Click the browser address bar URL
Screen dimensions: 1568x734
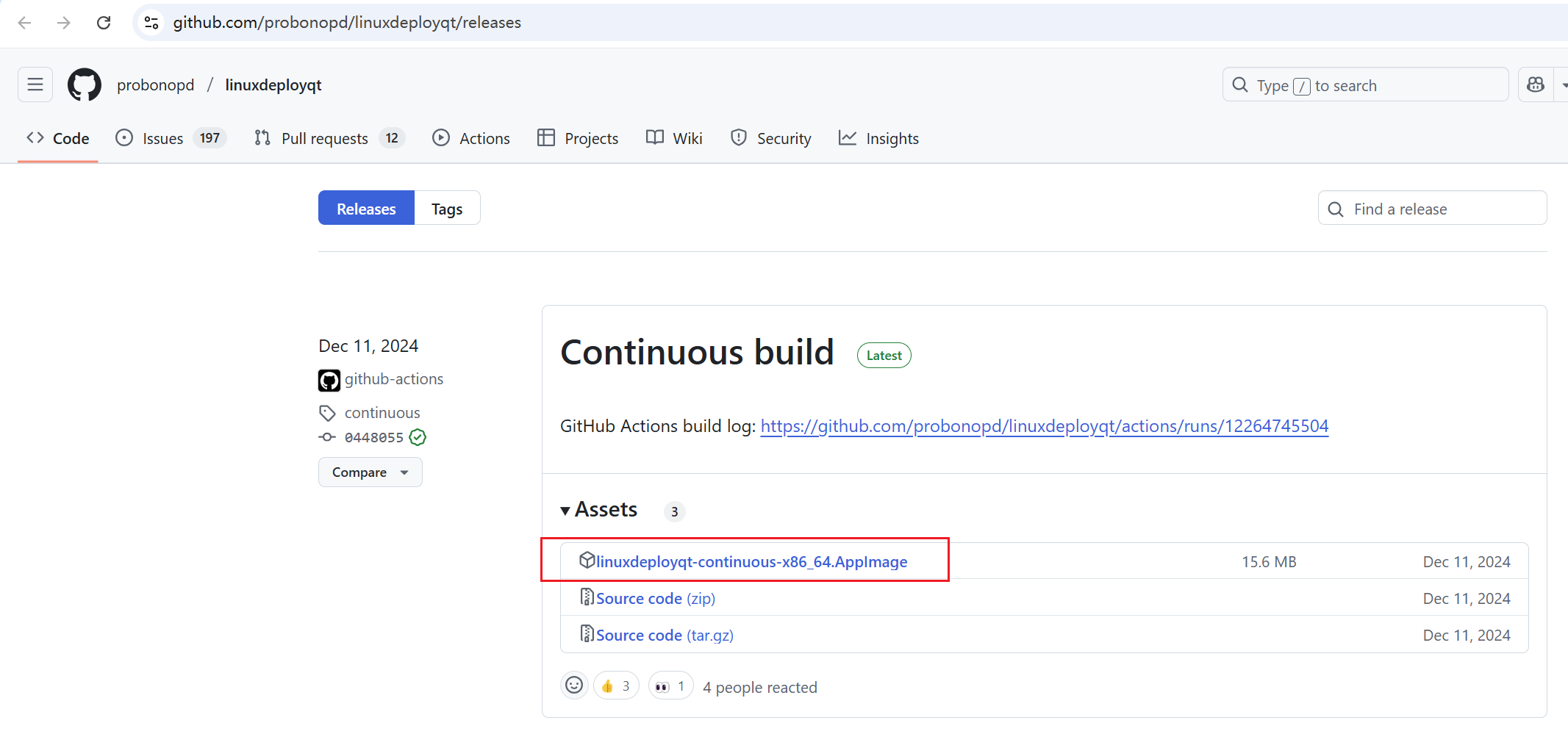click(x=347, y=23)
